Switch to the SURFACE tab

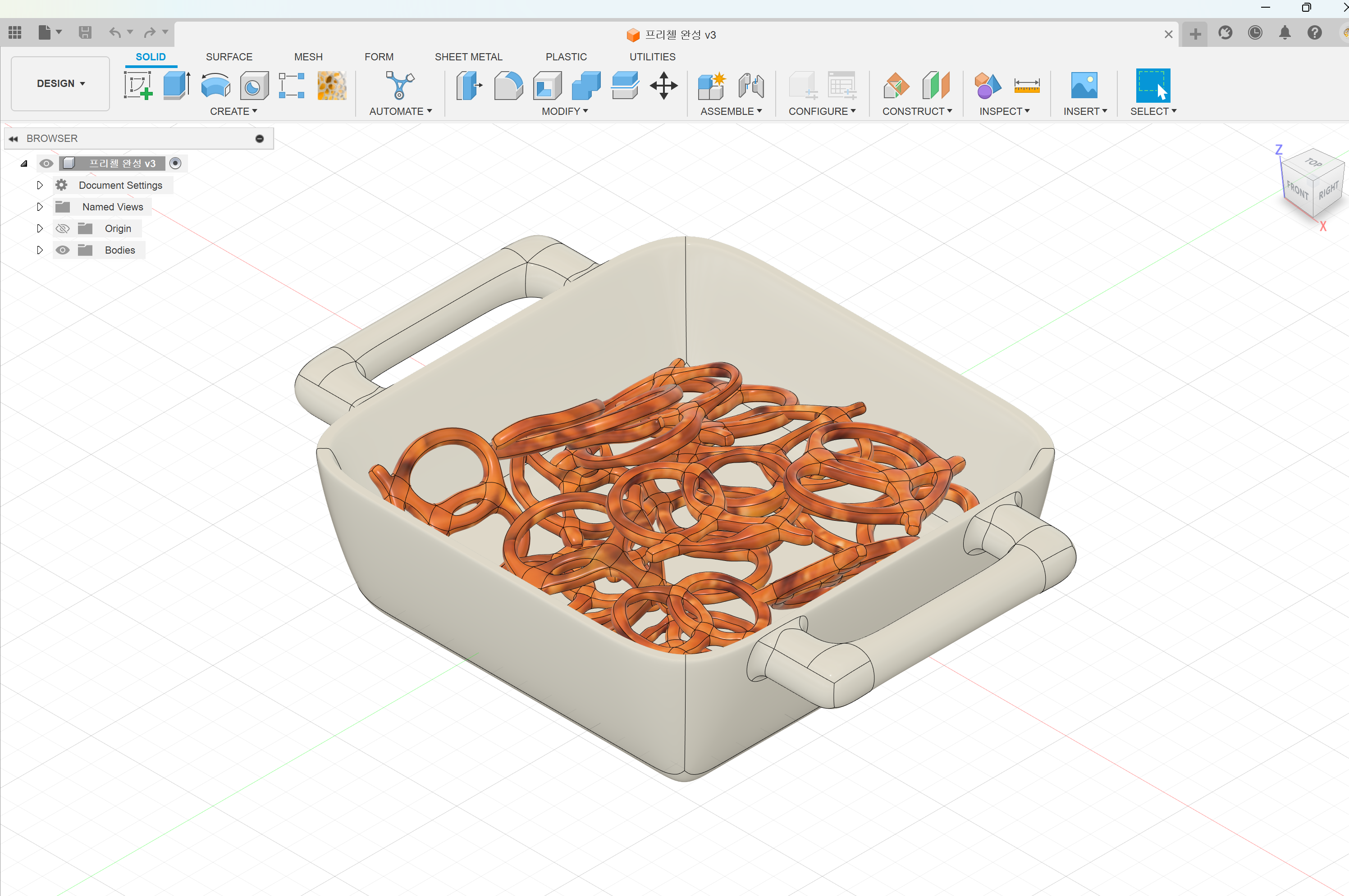[x=229, y=57]
